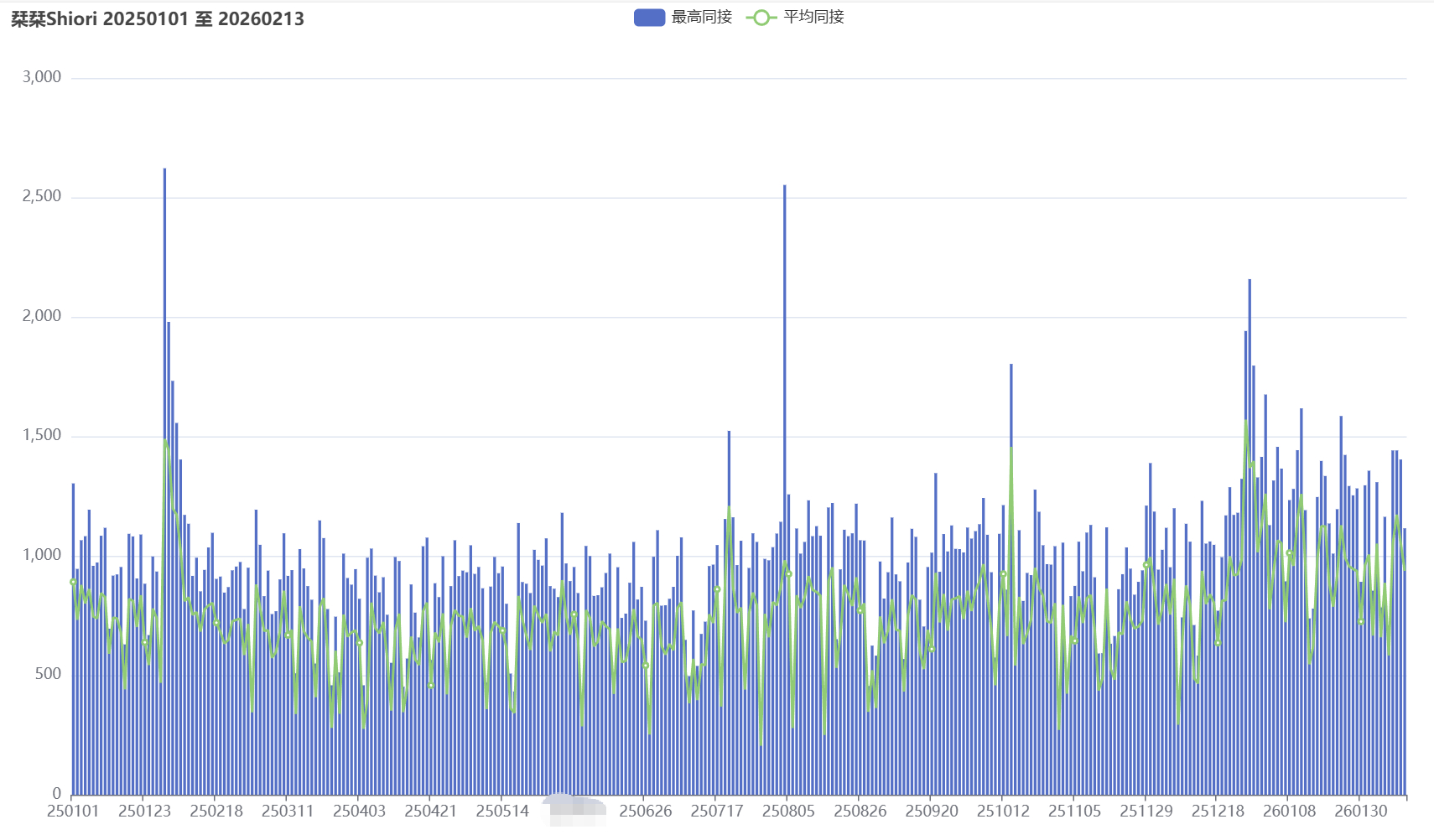
Task: Toggle the 最高同接 legend series
Action: [x=701, y=17]
